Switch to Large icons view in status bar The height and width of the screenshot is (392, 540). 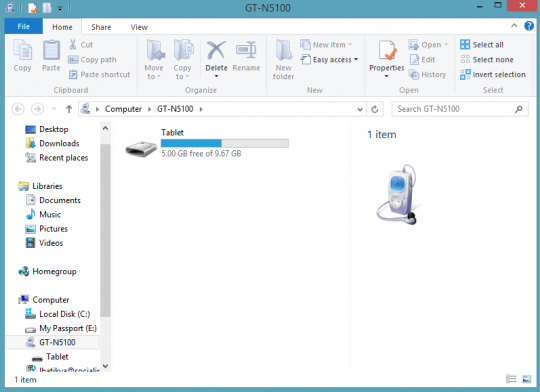pos(526,379)
